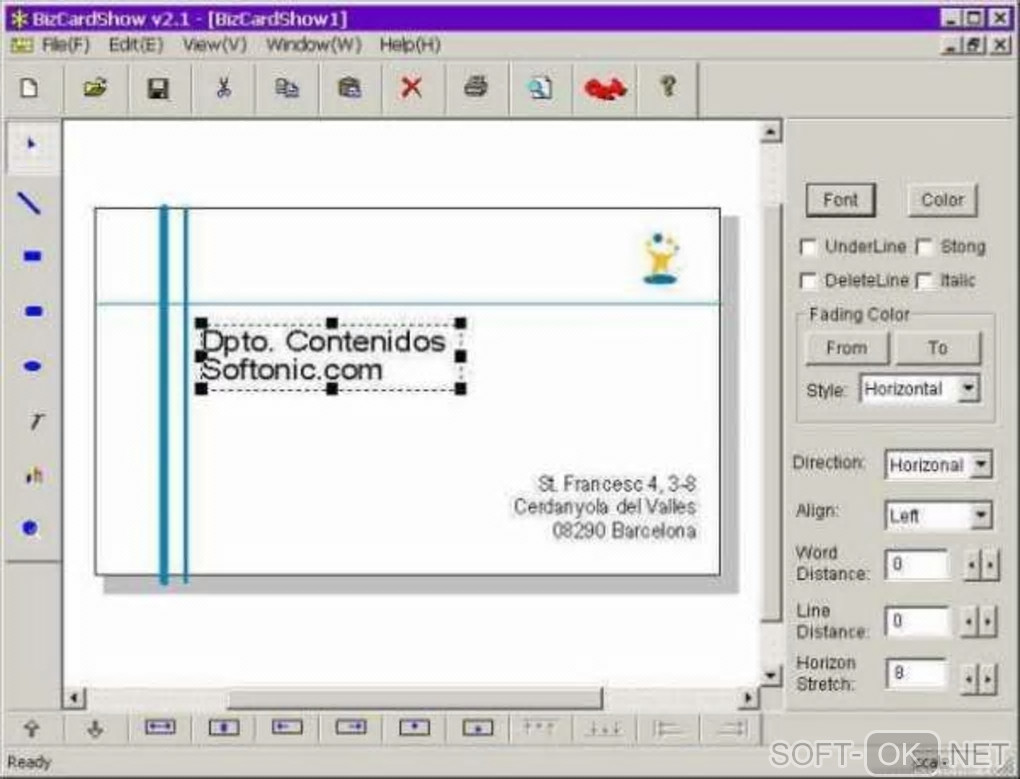Click the horizontal double-arrow alignment icon

[160, 727]
